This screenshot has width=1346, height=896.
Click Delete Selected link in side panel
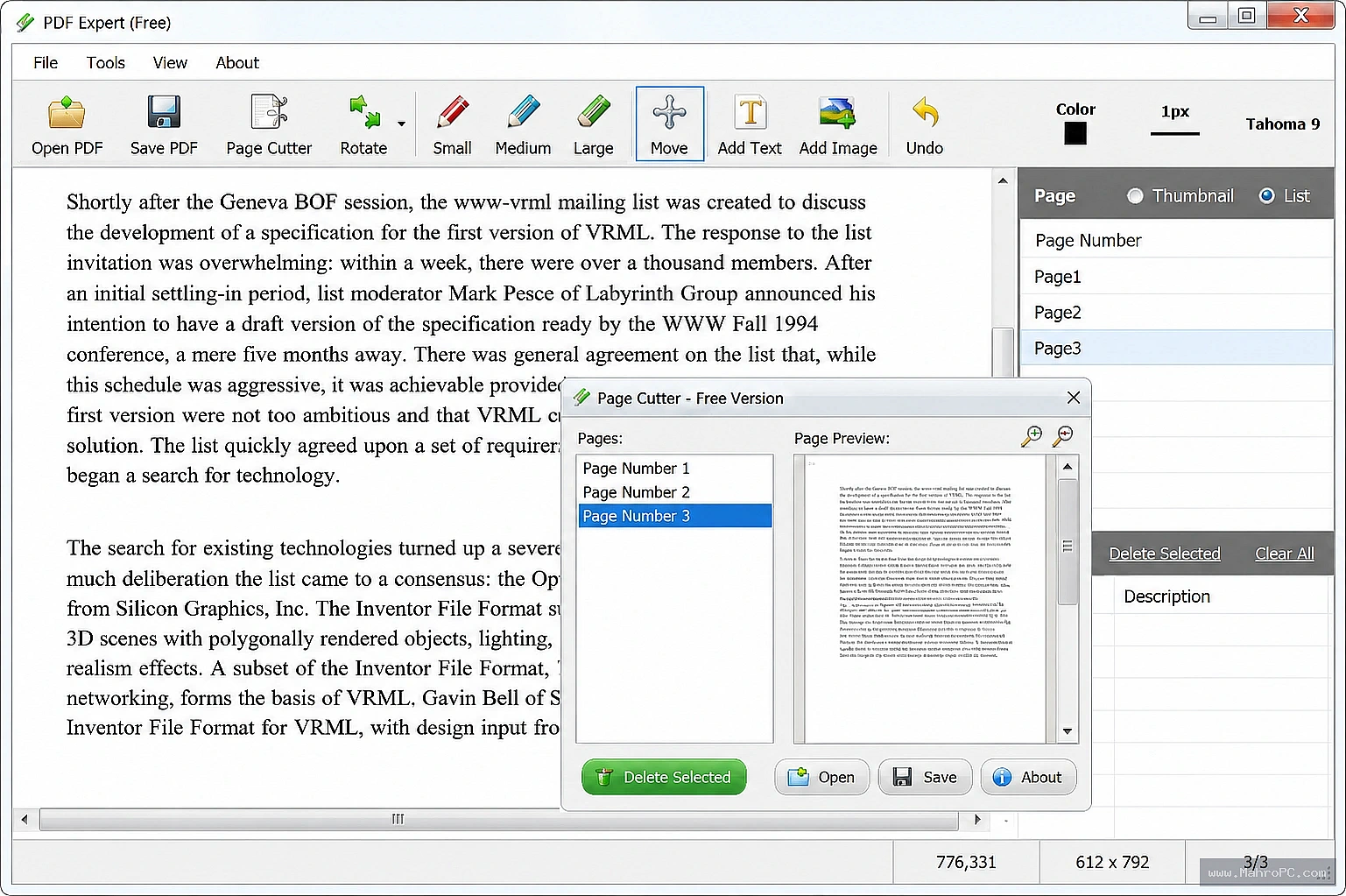[1164, 554]
